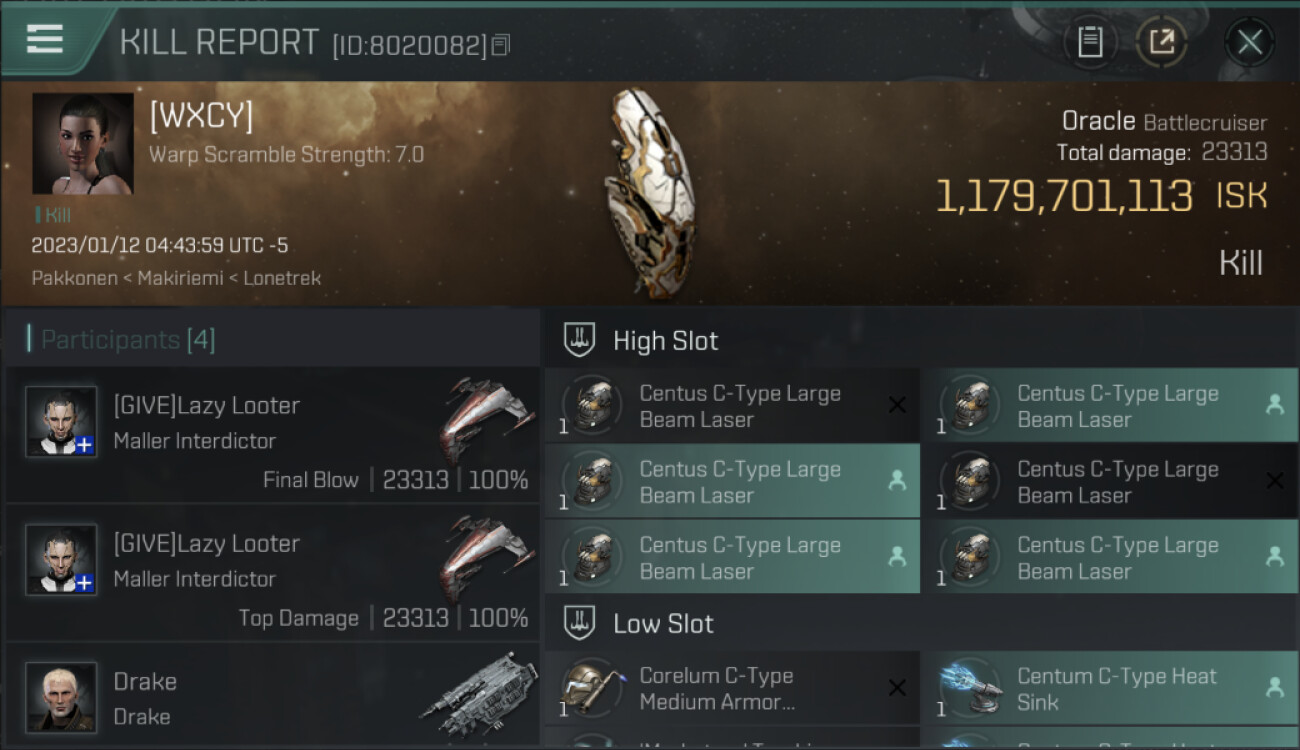
Task: Select Lazy Looter Final Blow portrait
Action: (x=61, y=422)
